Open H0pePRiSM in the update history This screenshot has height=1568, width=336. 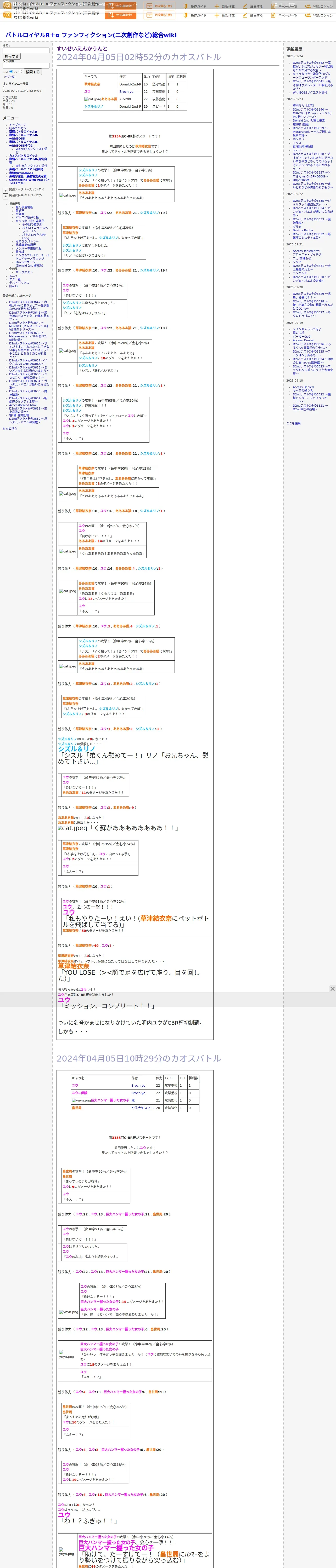click(301, 180)
